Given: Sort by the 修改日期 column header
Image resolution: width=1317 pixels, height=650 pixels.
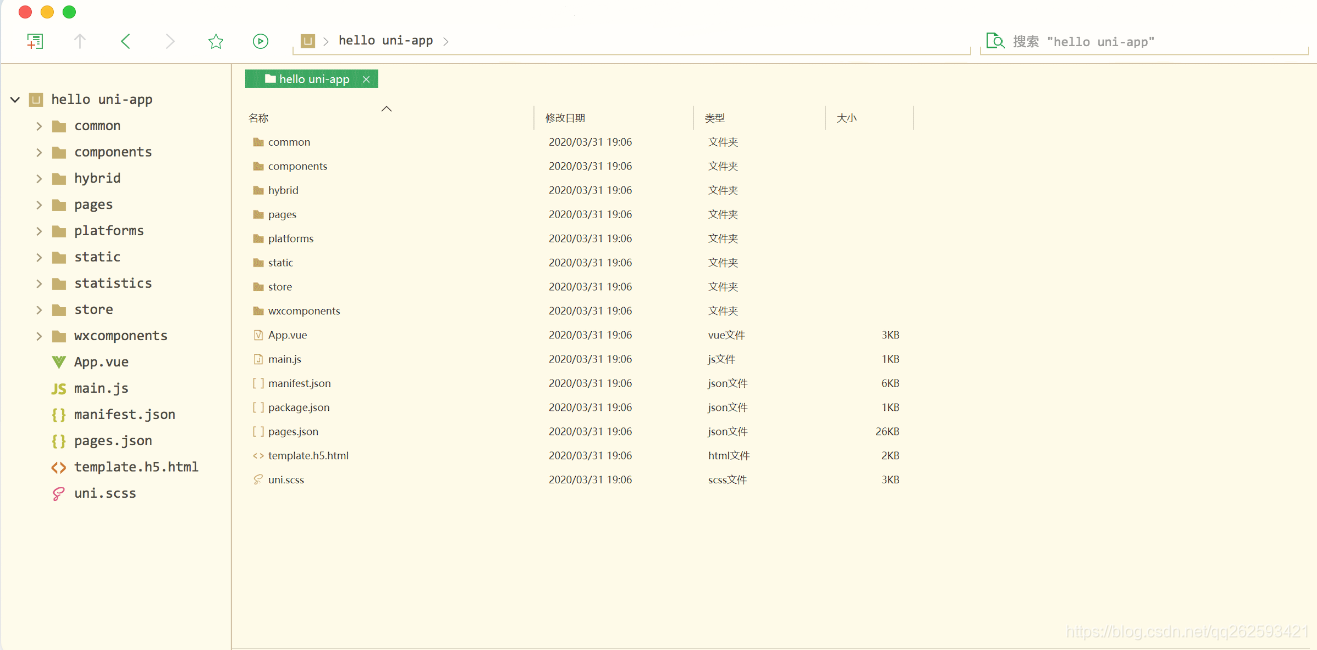Looking at the screenshot, I should [565, 118].
